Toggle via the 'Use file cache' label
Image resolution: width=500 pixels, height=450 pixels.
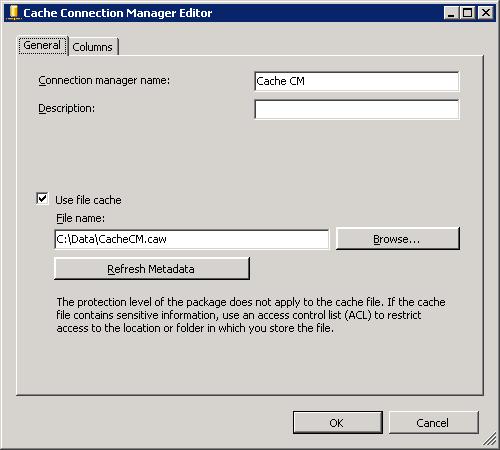click(88, 200)
